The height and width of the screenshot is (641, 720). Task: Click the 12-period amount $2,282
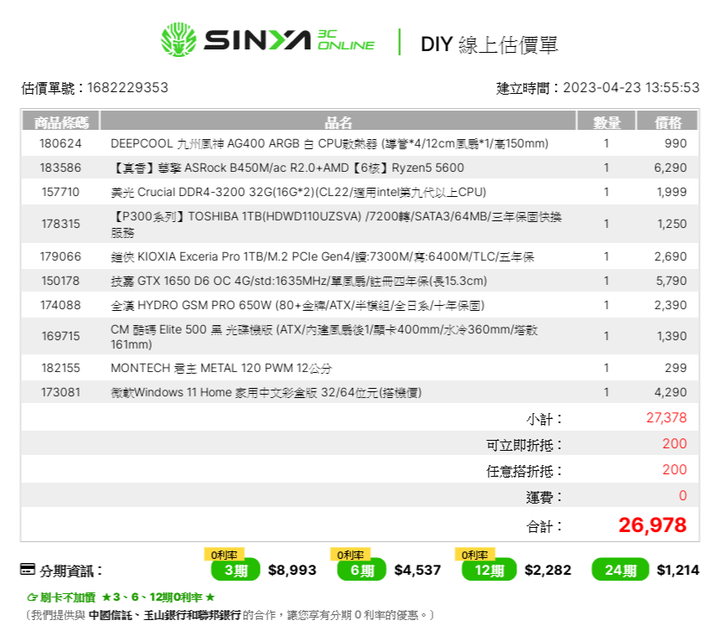(x=548, y=570)
